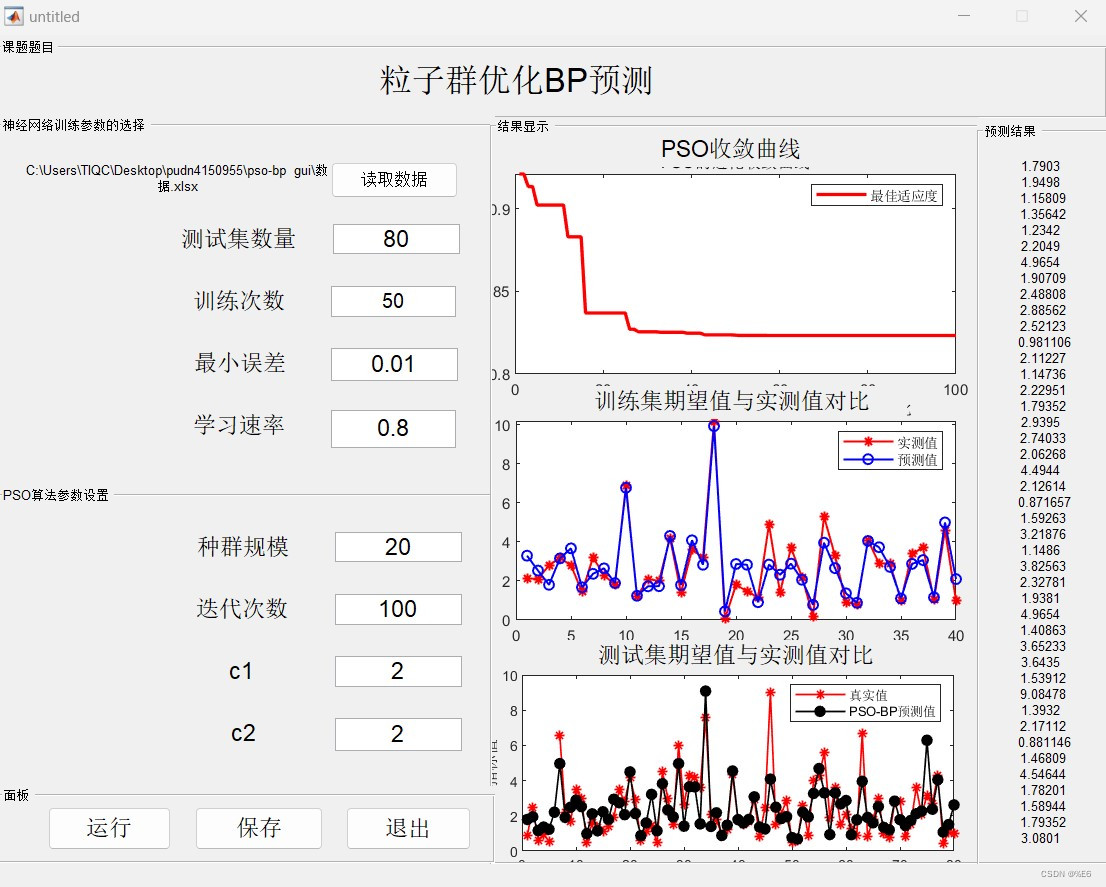Image resolution: width=1106 pixels, height=887 pixels.
Task: Select the c1 parameter field
Action: point(397,671)
